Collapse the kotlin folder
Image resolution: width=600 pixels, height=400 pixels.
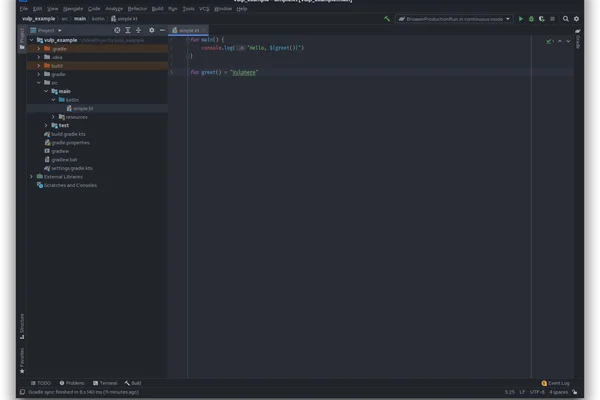coord(54,100)
